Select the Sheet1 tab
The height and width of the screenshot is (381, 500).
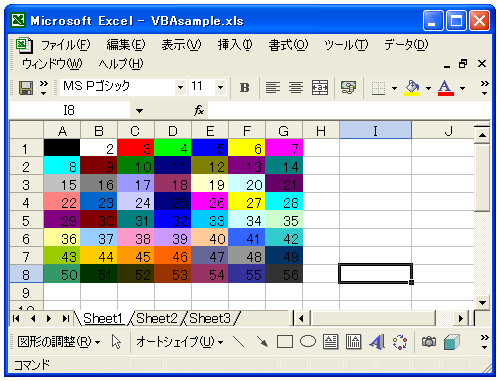point(103,318)
